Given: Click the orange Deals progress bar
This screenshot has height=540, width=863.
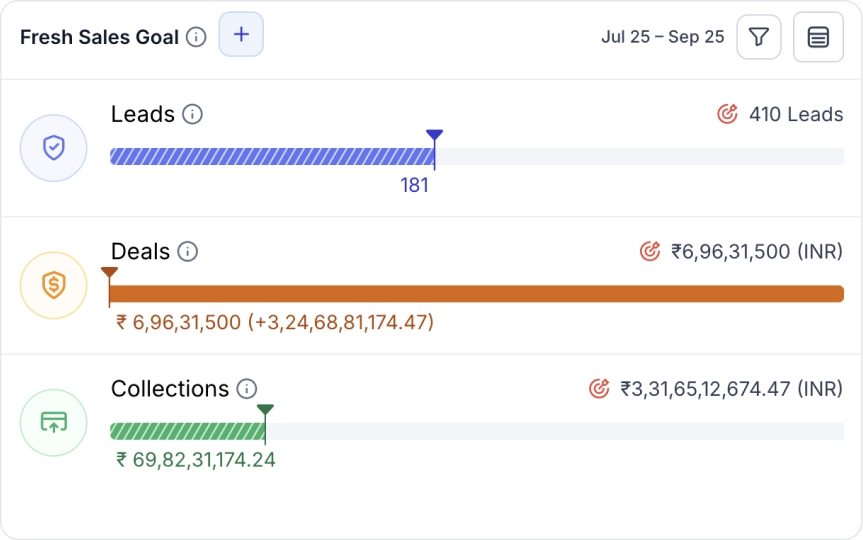Looking at the screenshot, I should pos(476,293).
